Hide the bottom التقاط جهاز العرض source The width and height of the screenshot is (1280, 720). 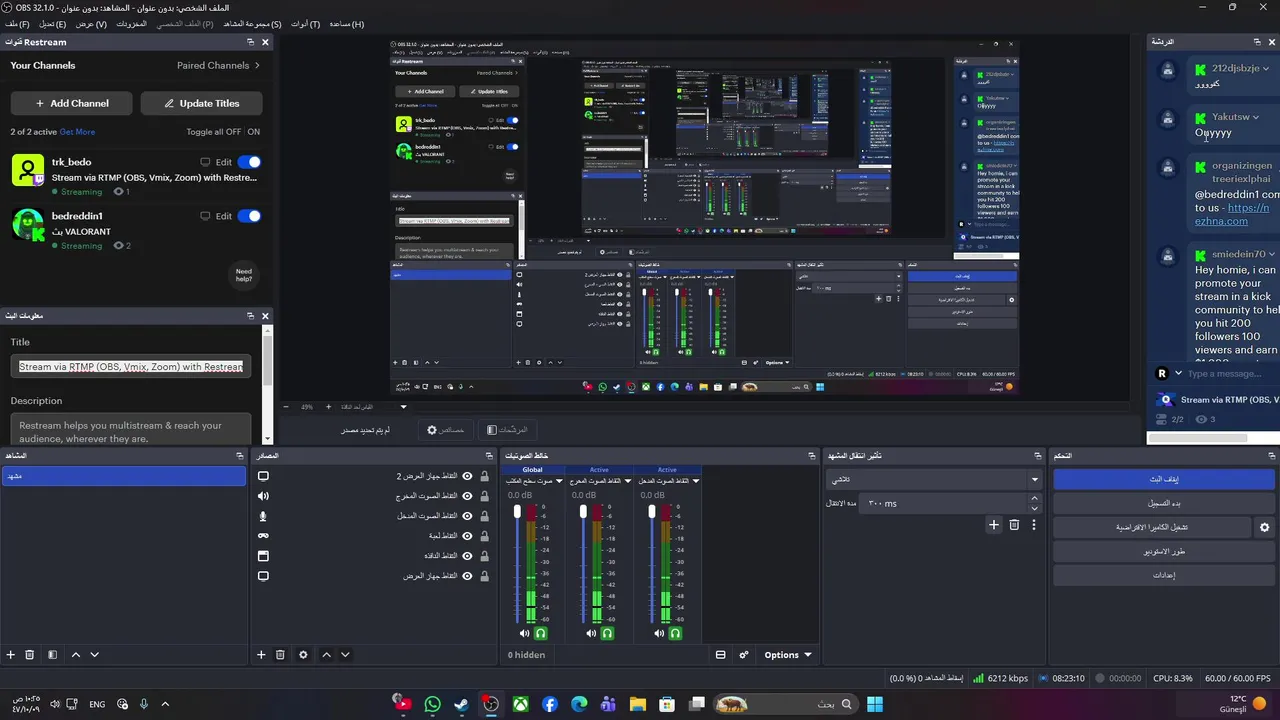tap(467, 575)
